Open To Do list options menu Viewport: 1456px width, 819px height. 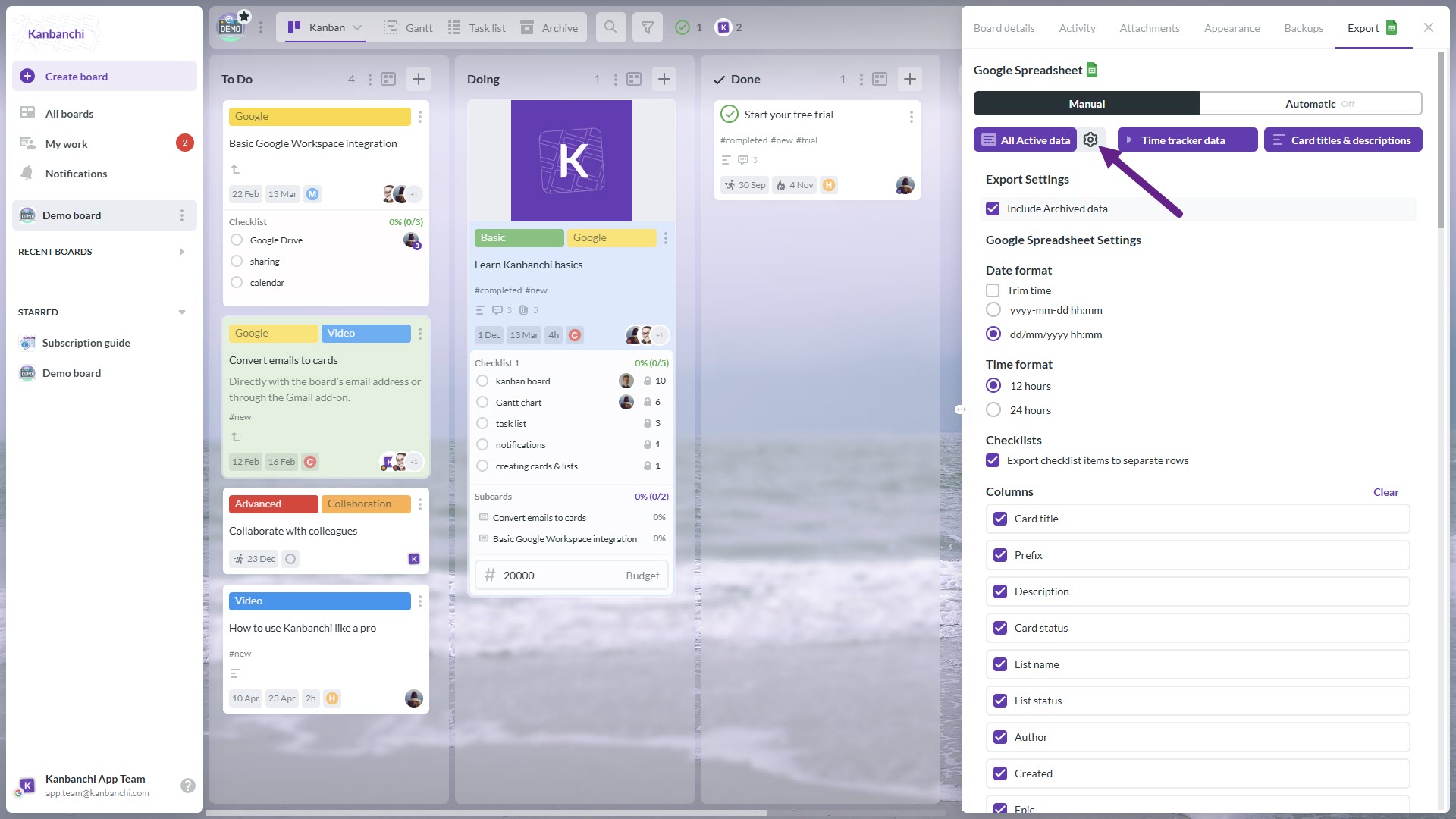coord(370,79)
